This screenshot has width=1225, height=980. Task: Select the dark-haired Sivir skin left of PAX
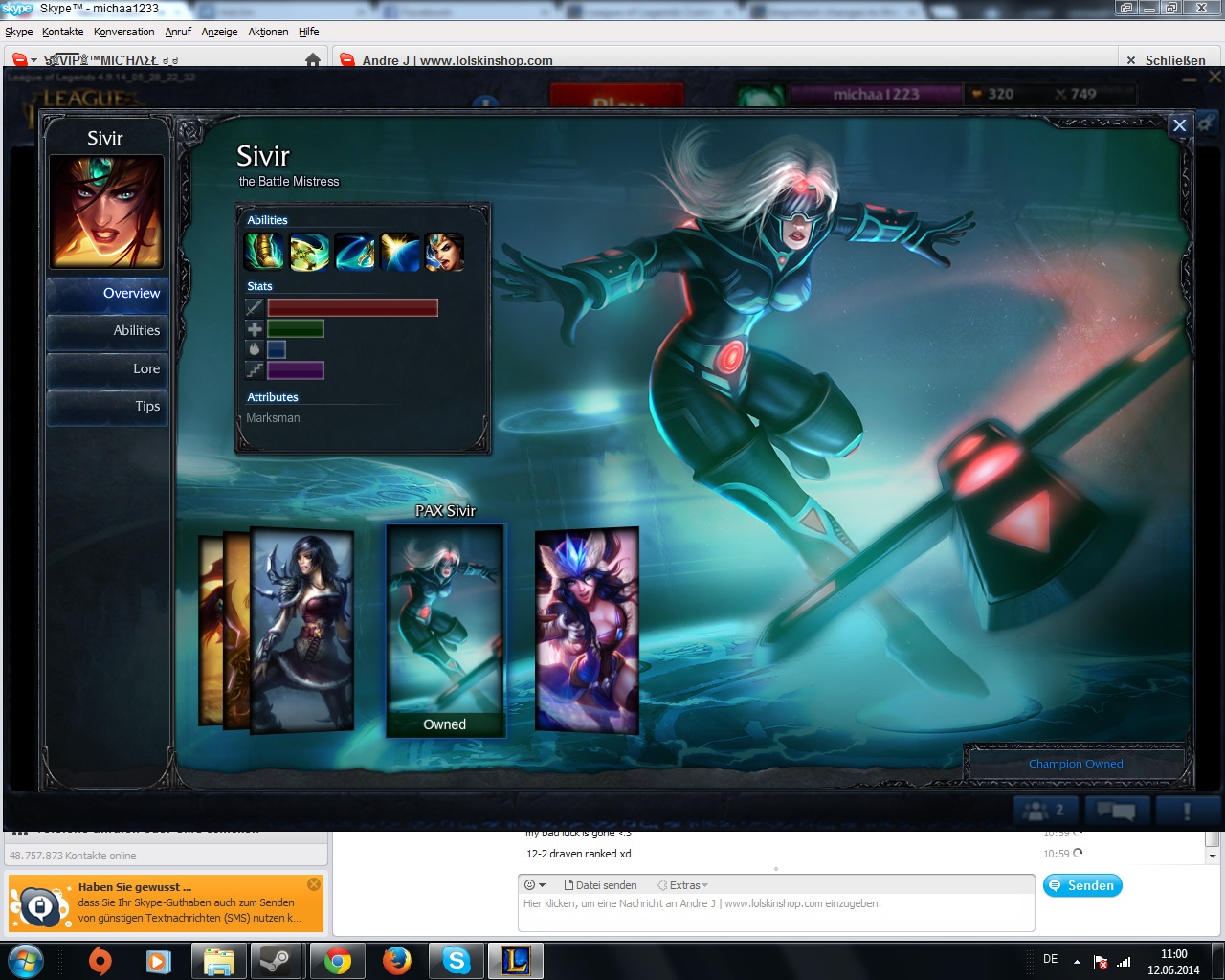pos(301,630)
